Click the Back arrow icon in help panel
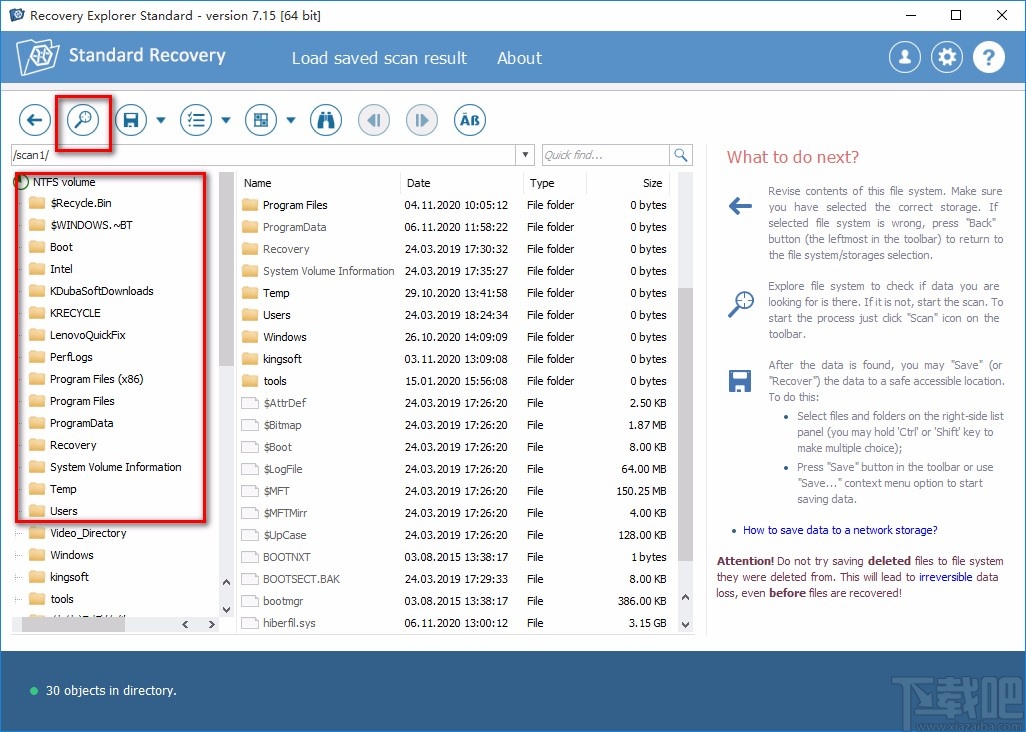 (x=740, y=206)
